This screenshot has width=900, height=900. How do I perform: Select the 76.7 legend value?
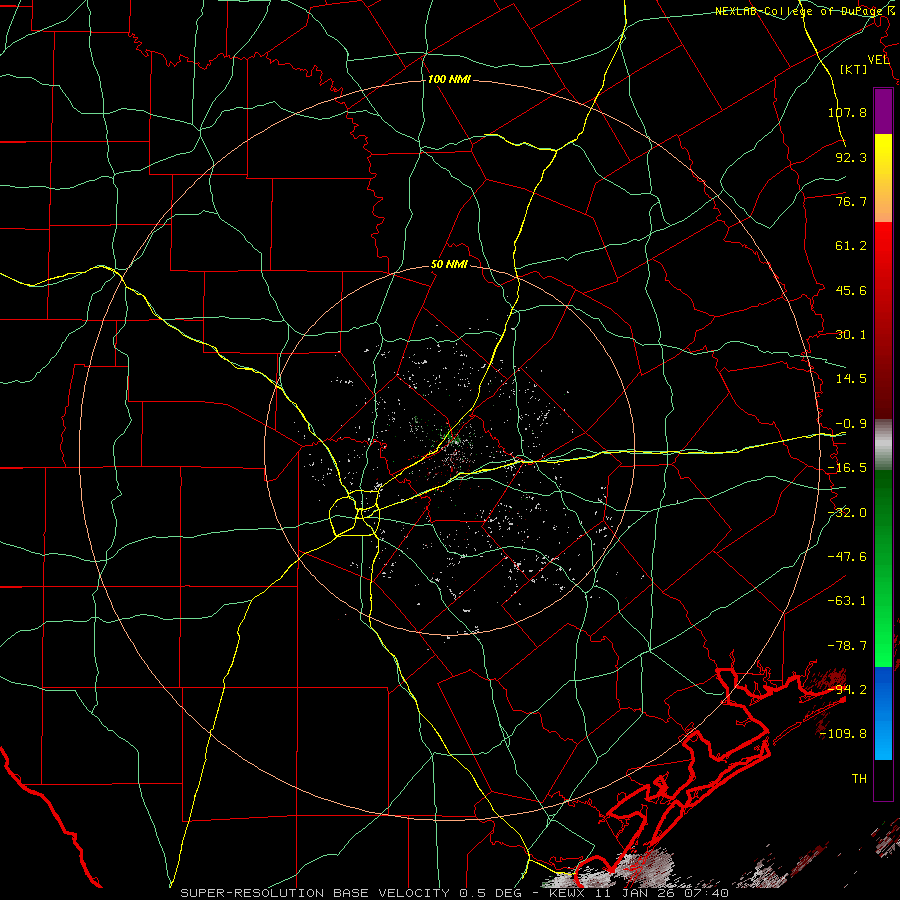click(x=851, y=201)
